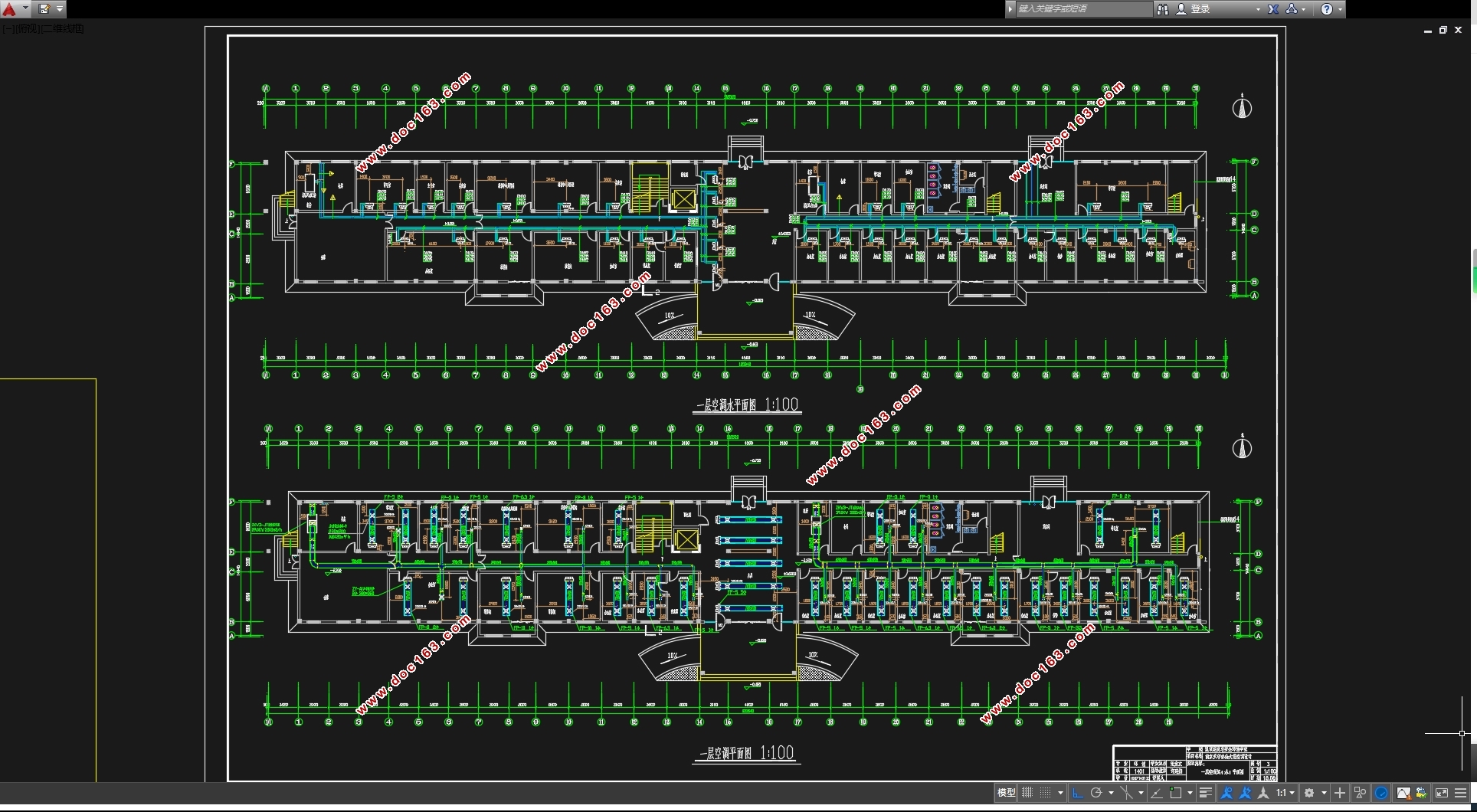Viewport: 1477px width, 812px height.
Task: Click the lineweight display icon
Action: point(1205,793)
